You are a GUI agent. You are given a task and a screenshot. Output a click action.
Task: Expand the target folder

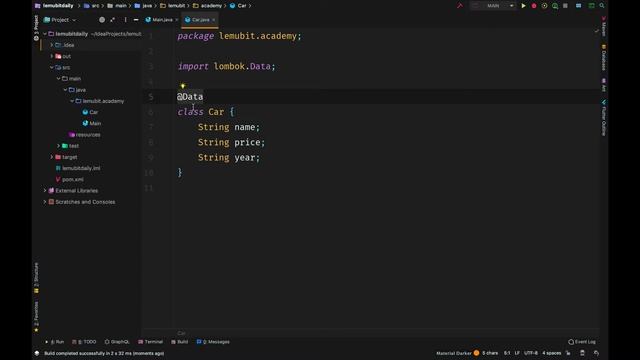pos(52,157)
